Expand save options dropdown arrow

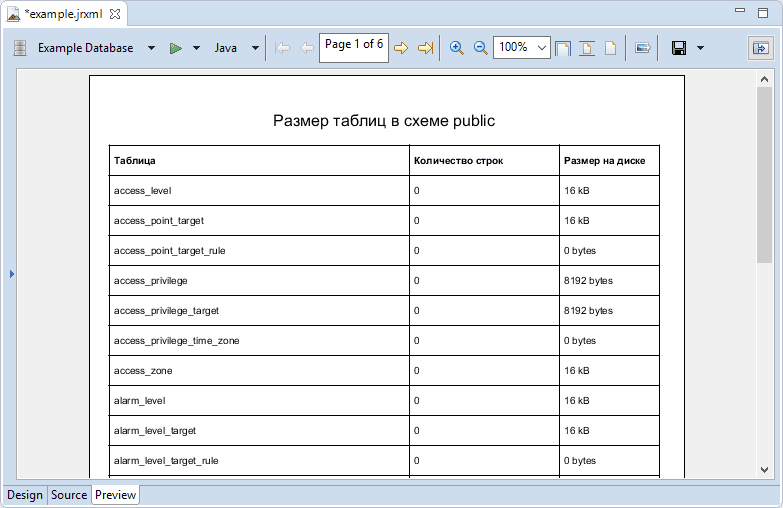coord(700,48)
